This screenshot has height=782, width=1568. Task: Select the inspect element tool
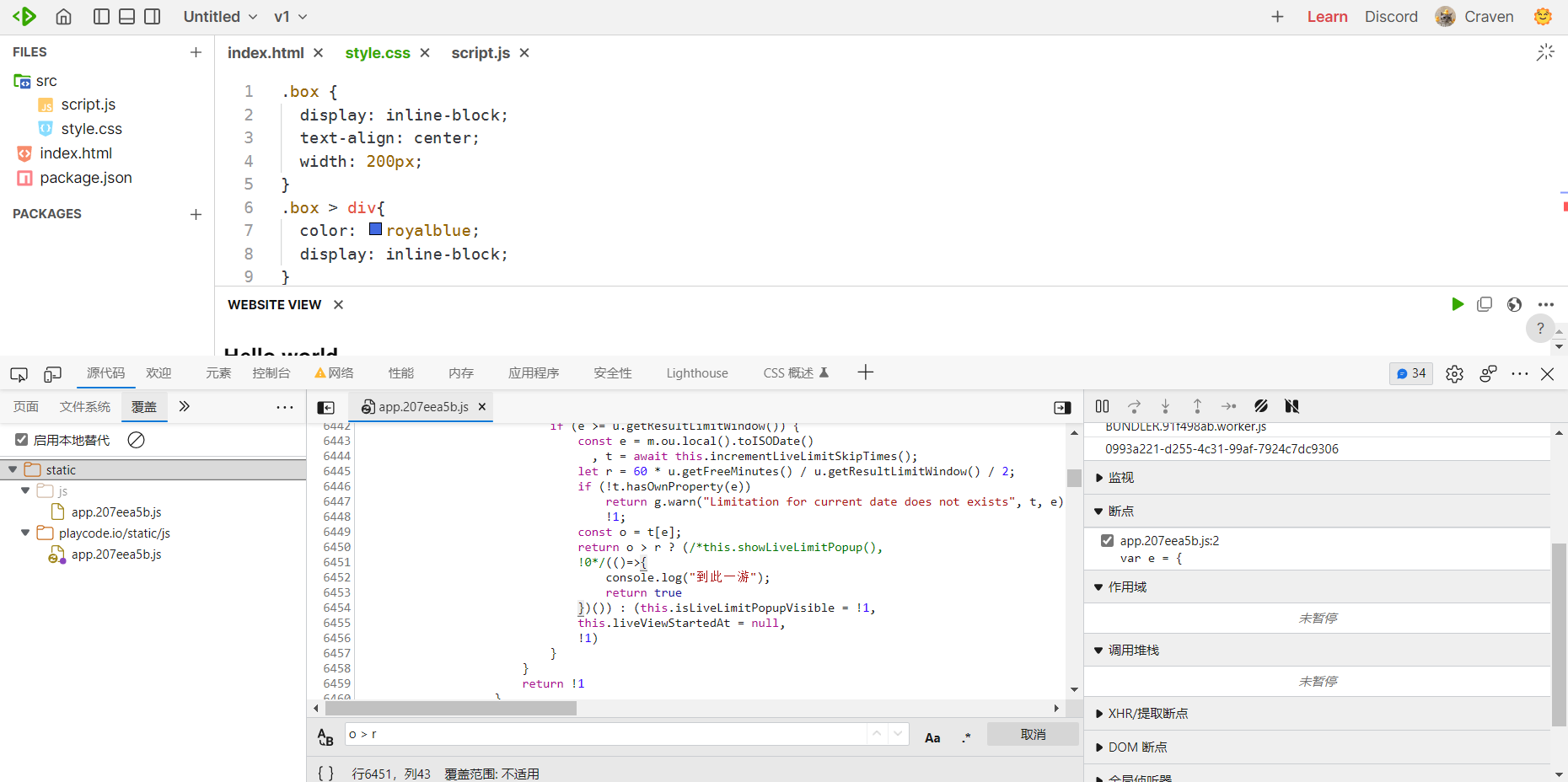(19, 374)
